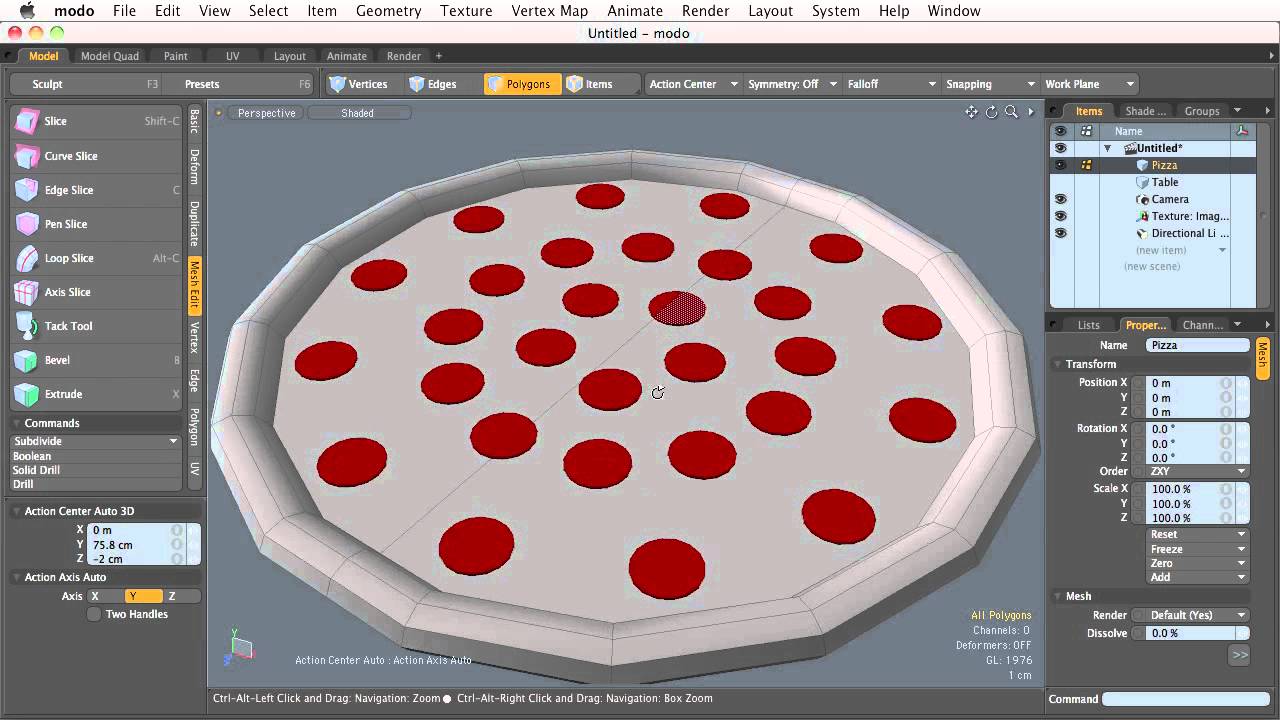Select the Axis Slice tool

click(x=97, y=292)
